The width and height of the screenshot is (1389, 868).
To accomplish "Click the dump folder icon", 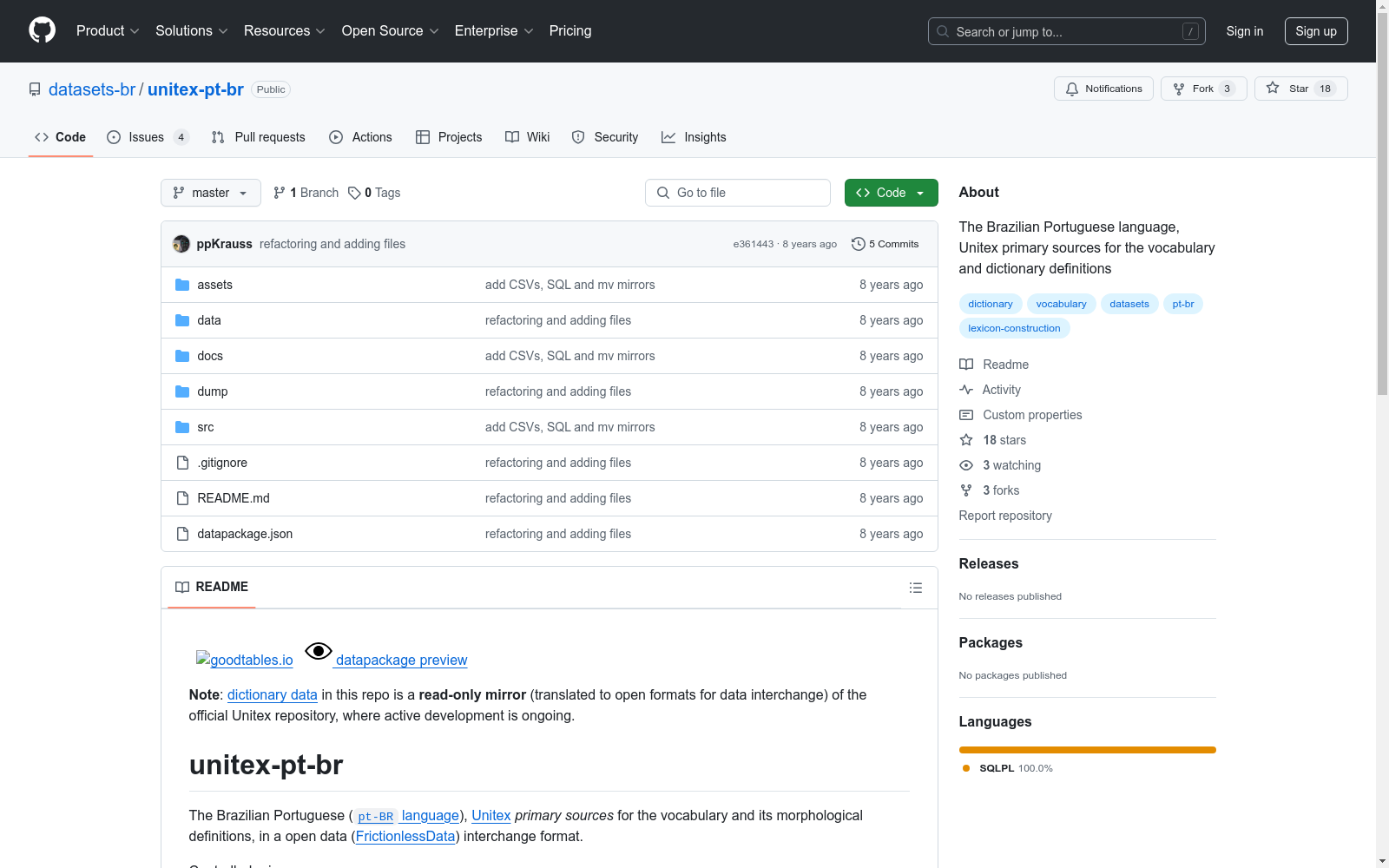I will click(x=182, y=391).
